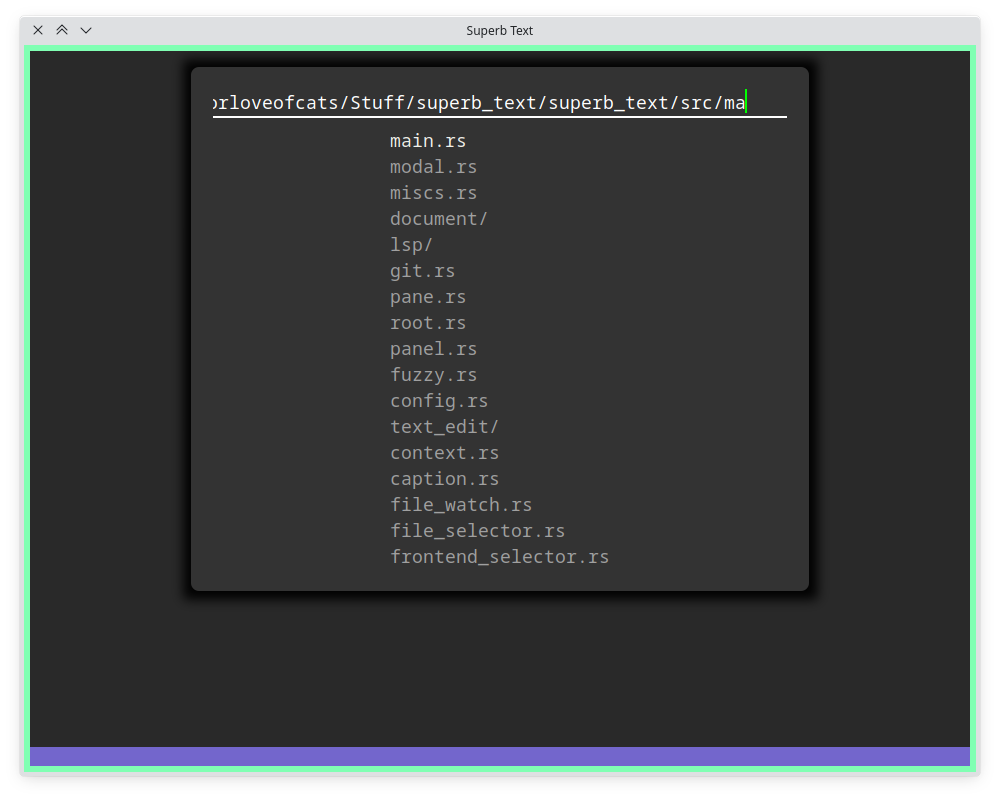Image resolution: width=1000 pixels, height=800 pixels.
Task: Open the lsp/ folder entry
Action: (411, 245)
